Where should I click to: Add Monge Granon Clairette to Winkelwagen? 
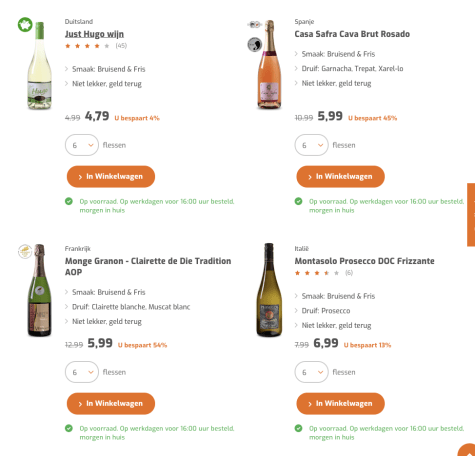click(111, 404)
